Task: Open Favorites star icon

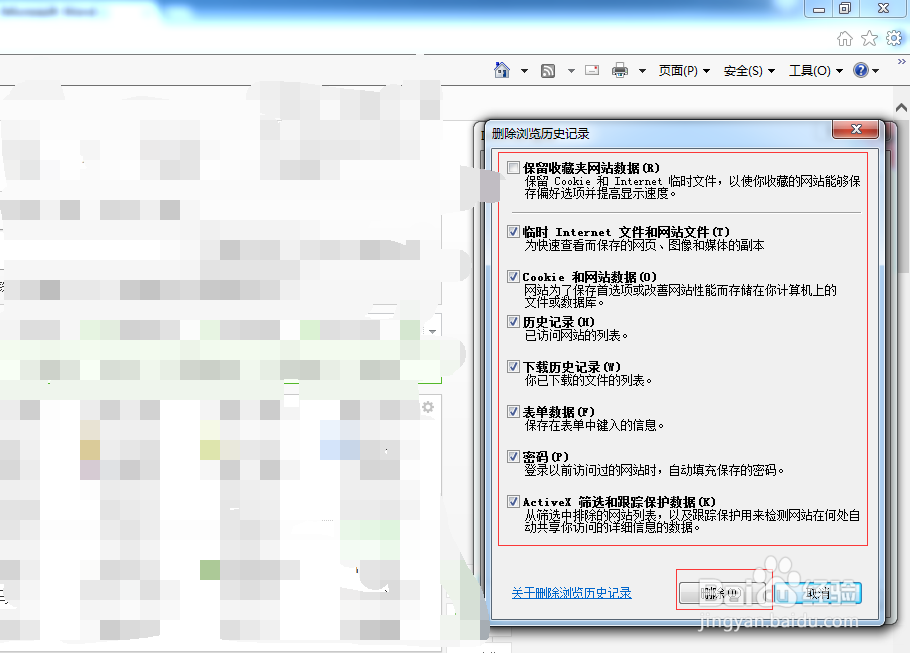Action: tap(869, 39)
